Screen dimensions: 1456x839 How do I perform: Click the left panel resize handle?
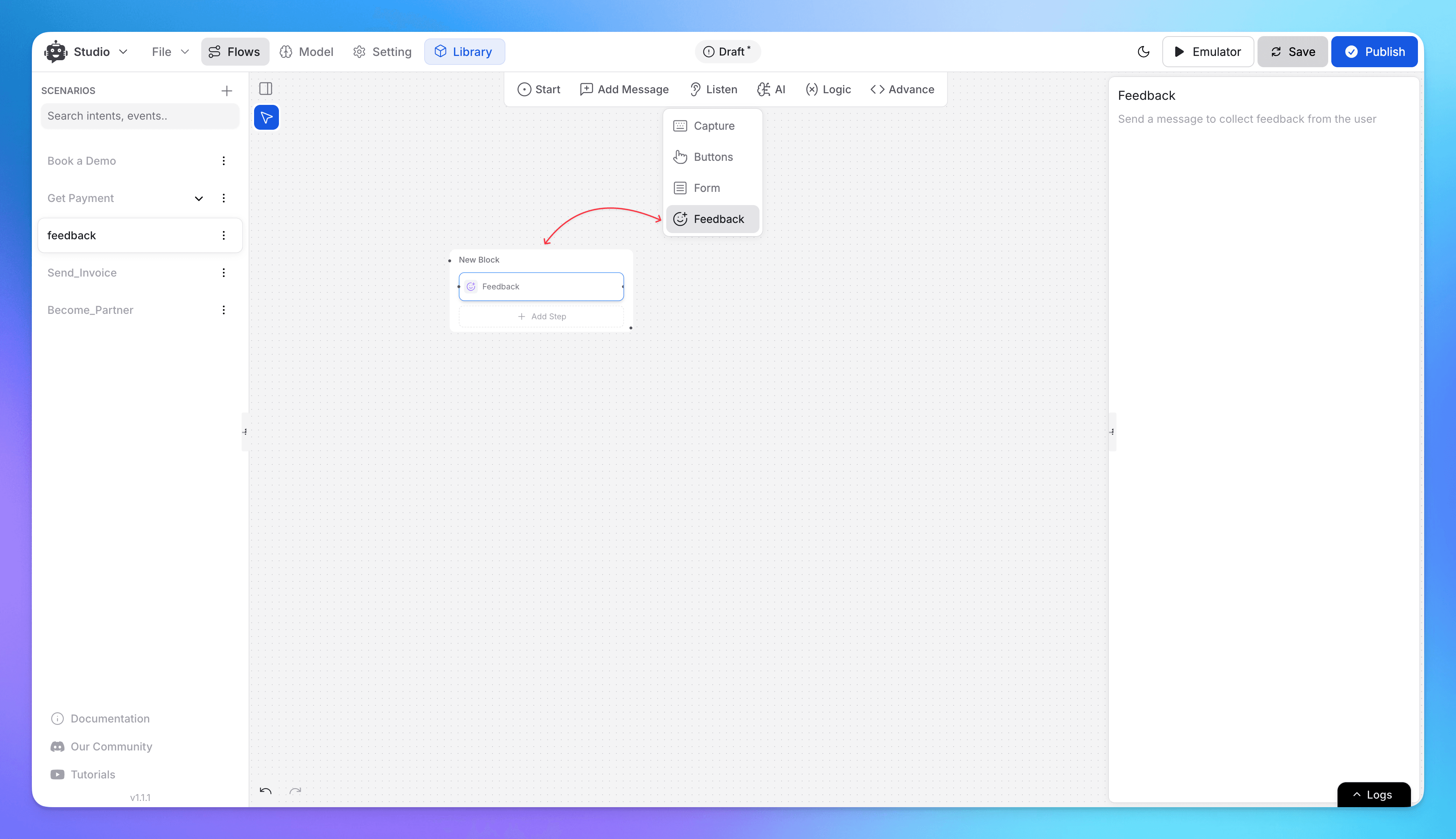pos(245,432)
